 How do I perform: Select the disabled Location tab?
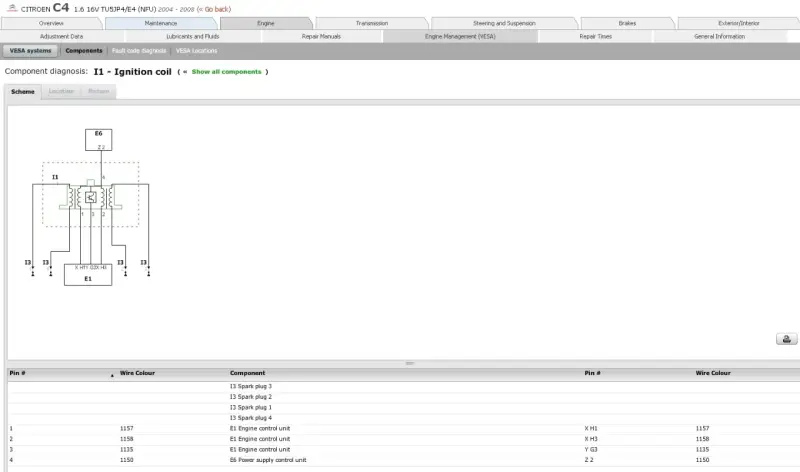point(61,91)
